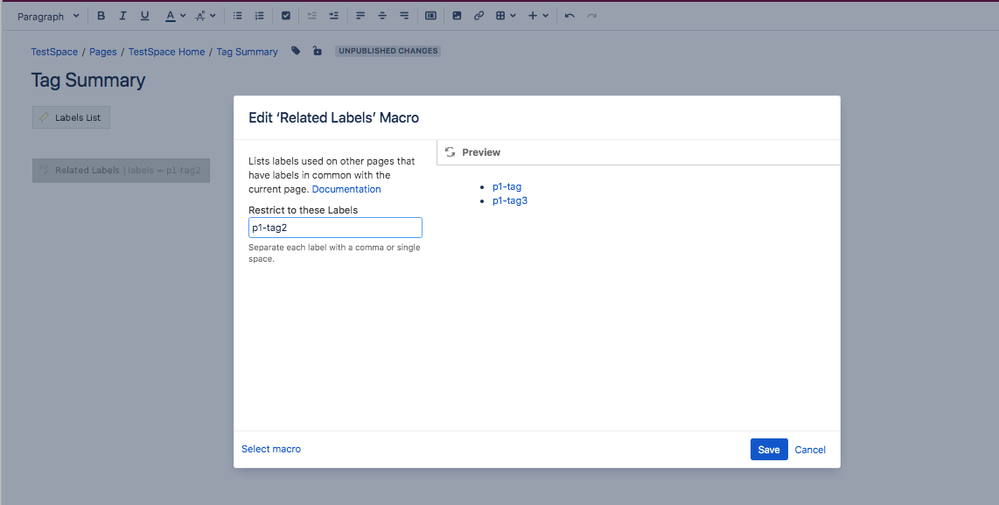Align text right

click(404, 15)
